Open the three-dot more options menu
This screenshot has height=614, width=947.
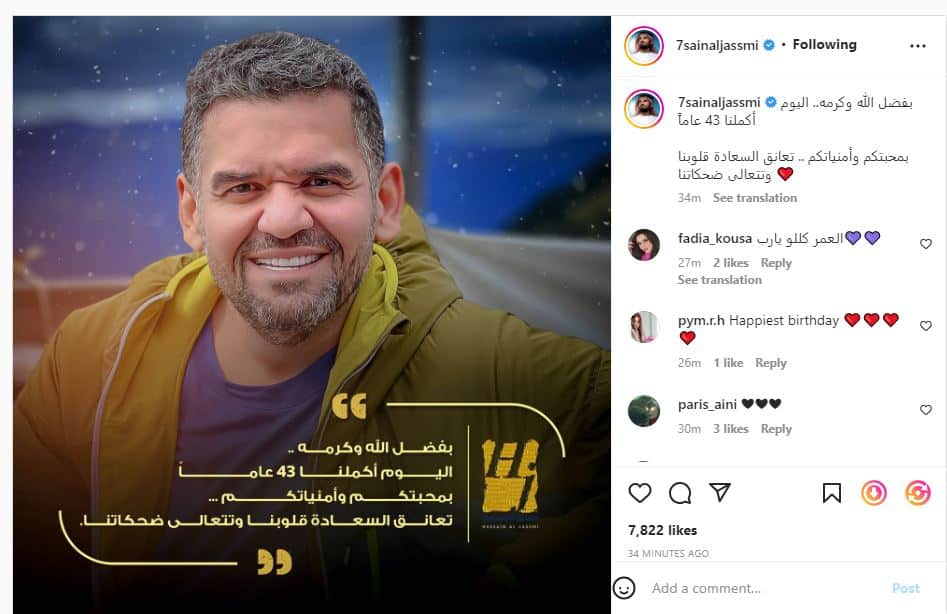coord(917,46)
